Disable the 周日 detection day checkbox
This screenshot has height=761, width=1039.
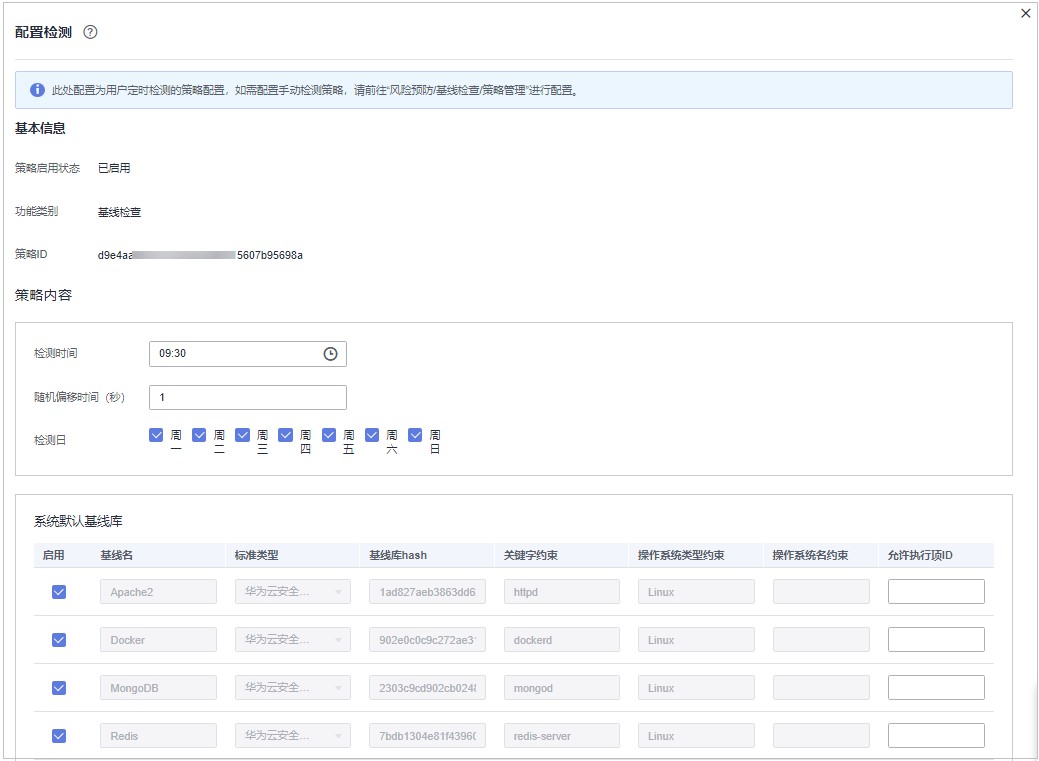[x=415, y=435]
